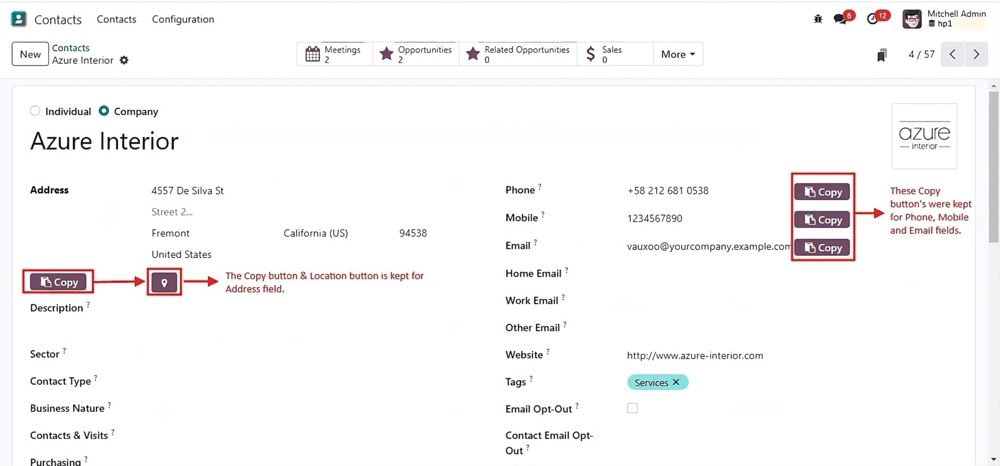Click the Street 2 placeholder field

click(x=172, y=212)
